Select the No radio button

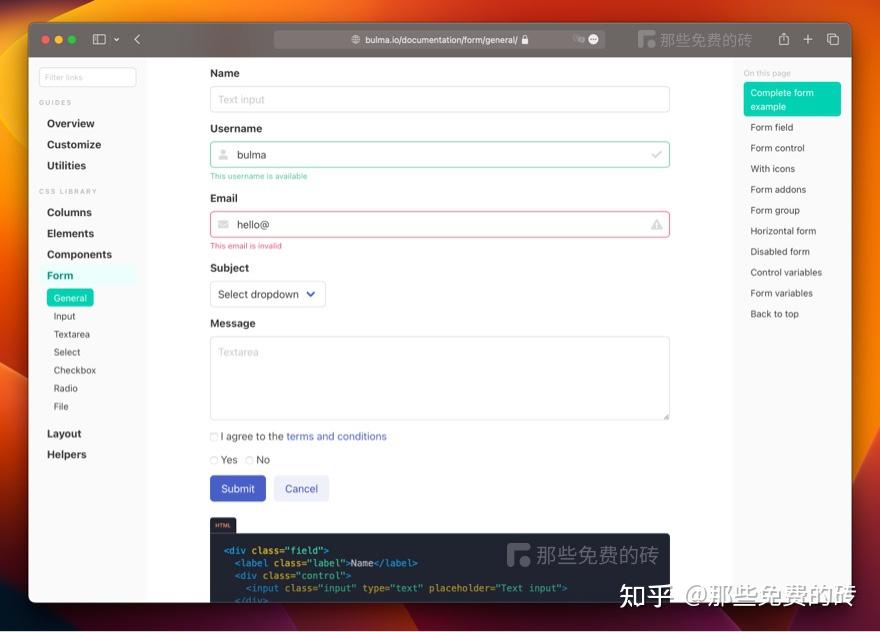tap(249, 460)
